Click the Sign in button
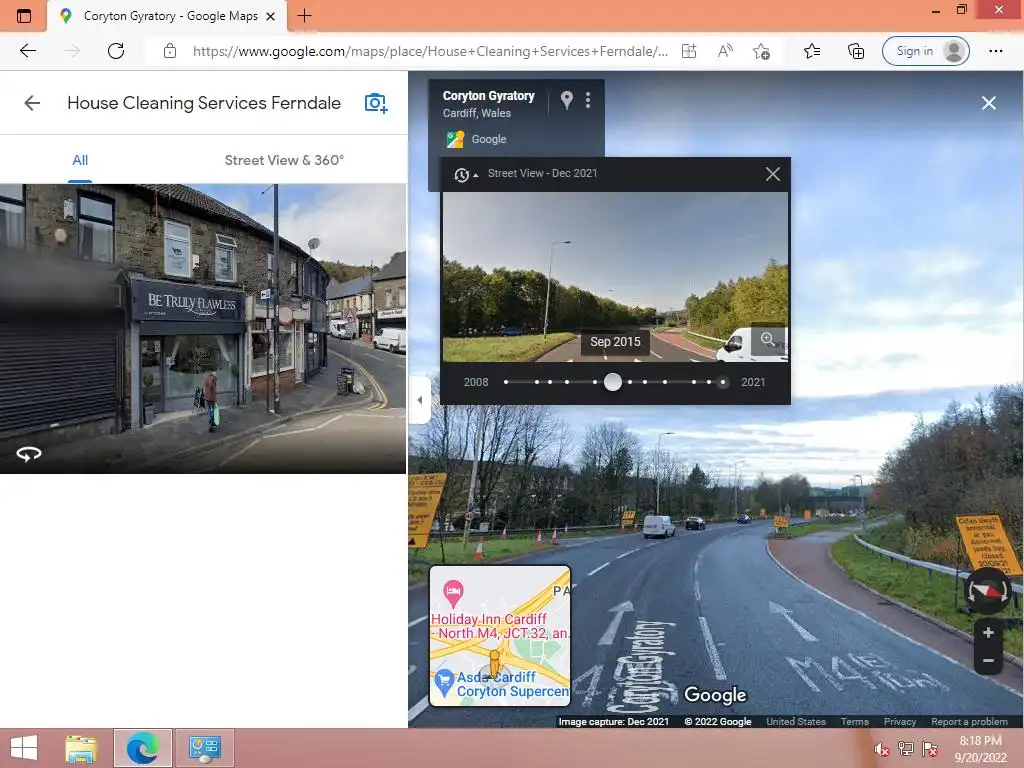Viewport: 1024px width, 768px height. click(x=925, y=51)
